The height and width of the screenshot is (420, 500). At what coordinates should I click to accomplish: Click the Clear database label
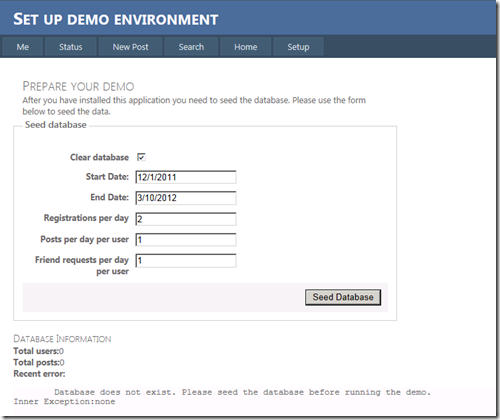(99, 157)
